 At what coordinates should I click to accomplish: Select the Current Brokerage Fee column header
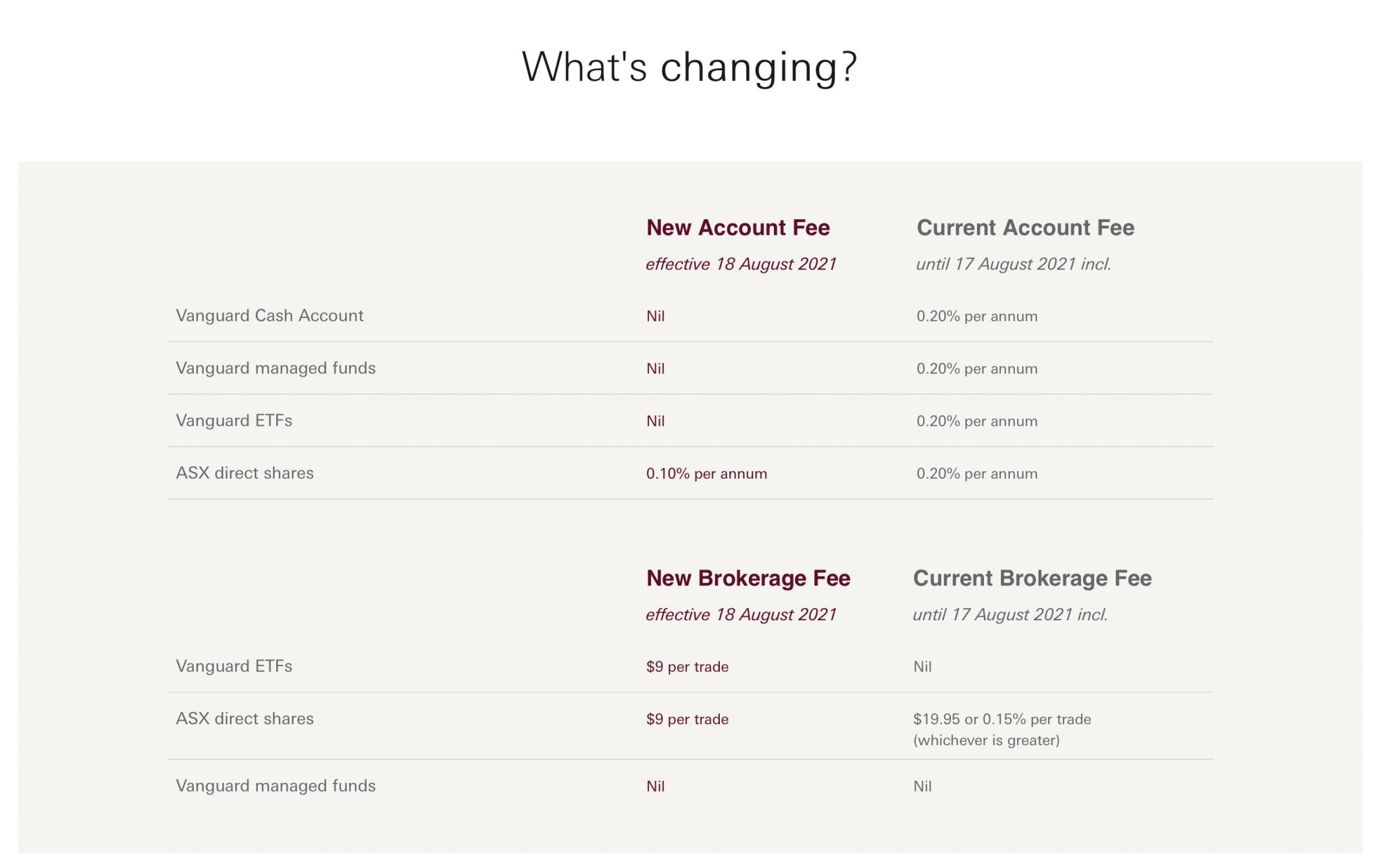(x=1032, y=578)
